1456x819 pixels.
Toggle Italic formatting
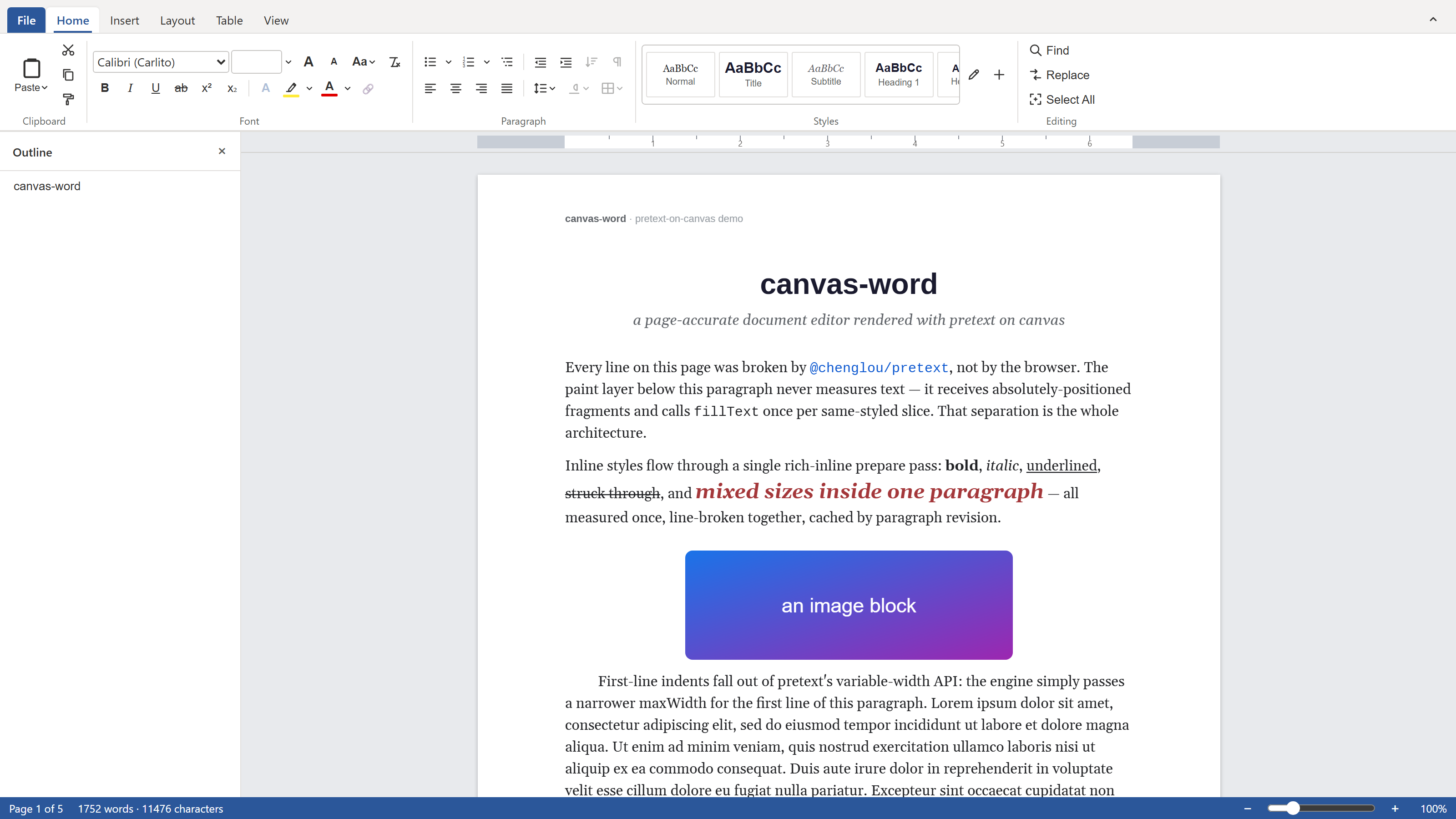130,88
